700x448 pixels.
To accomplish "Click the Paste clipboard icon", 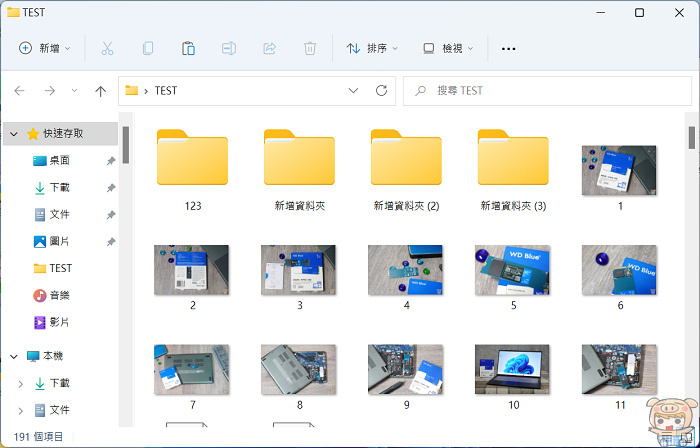I will click(x=188, y=48).
